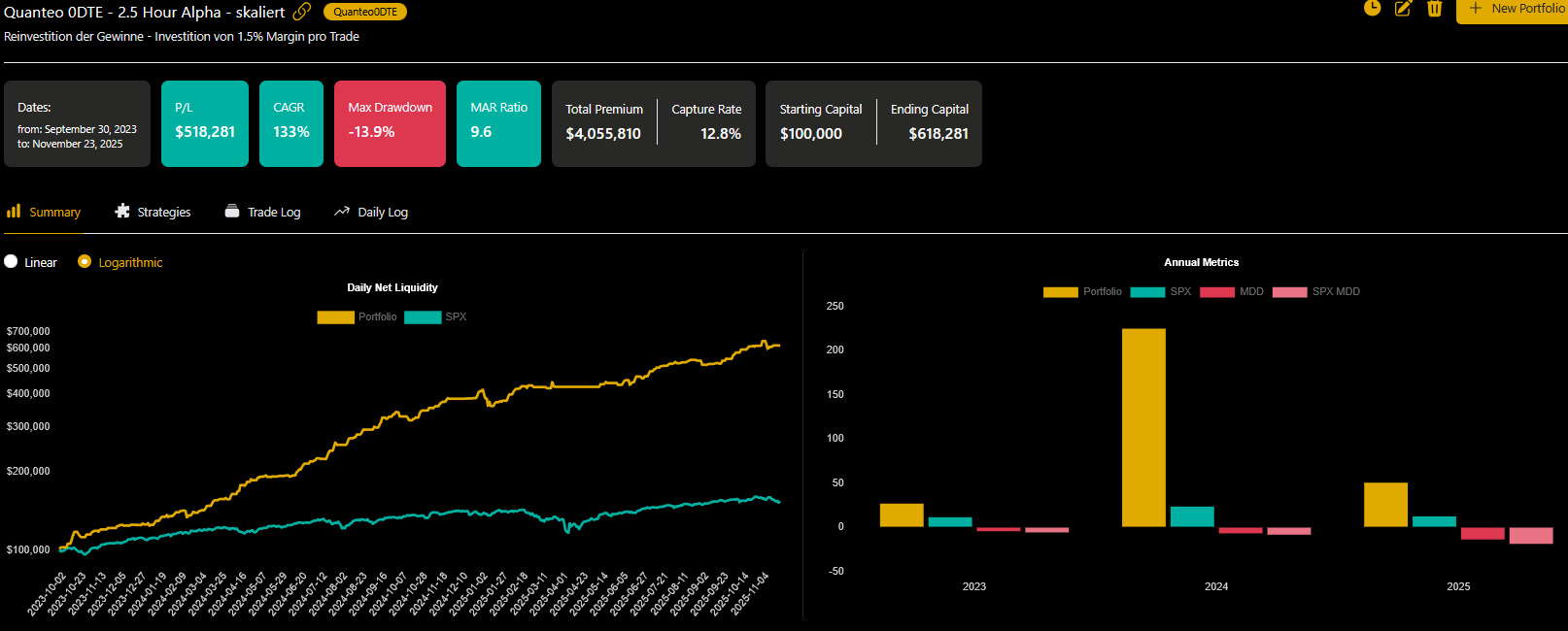Open the Summary tab
This screenshot has width=1568, height=631.
pyautogui.click(x=54, y=213)
